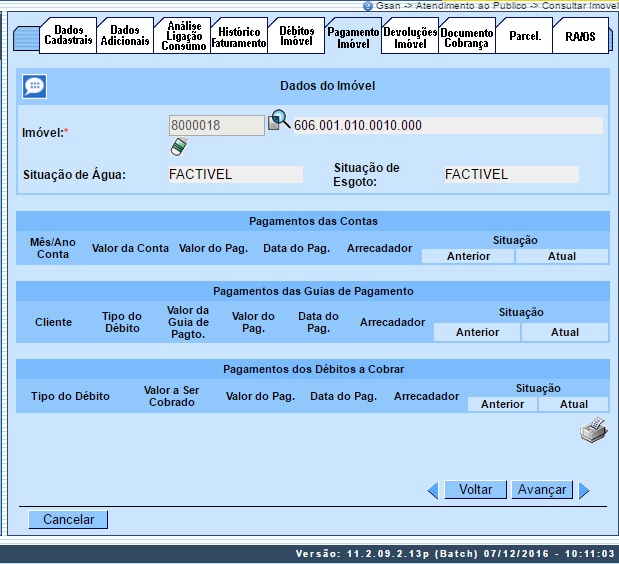Open the Devoluções Imóvel tab
619x564 pixels.
[410, 37]
